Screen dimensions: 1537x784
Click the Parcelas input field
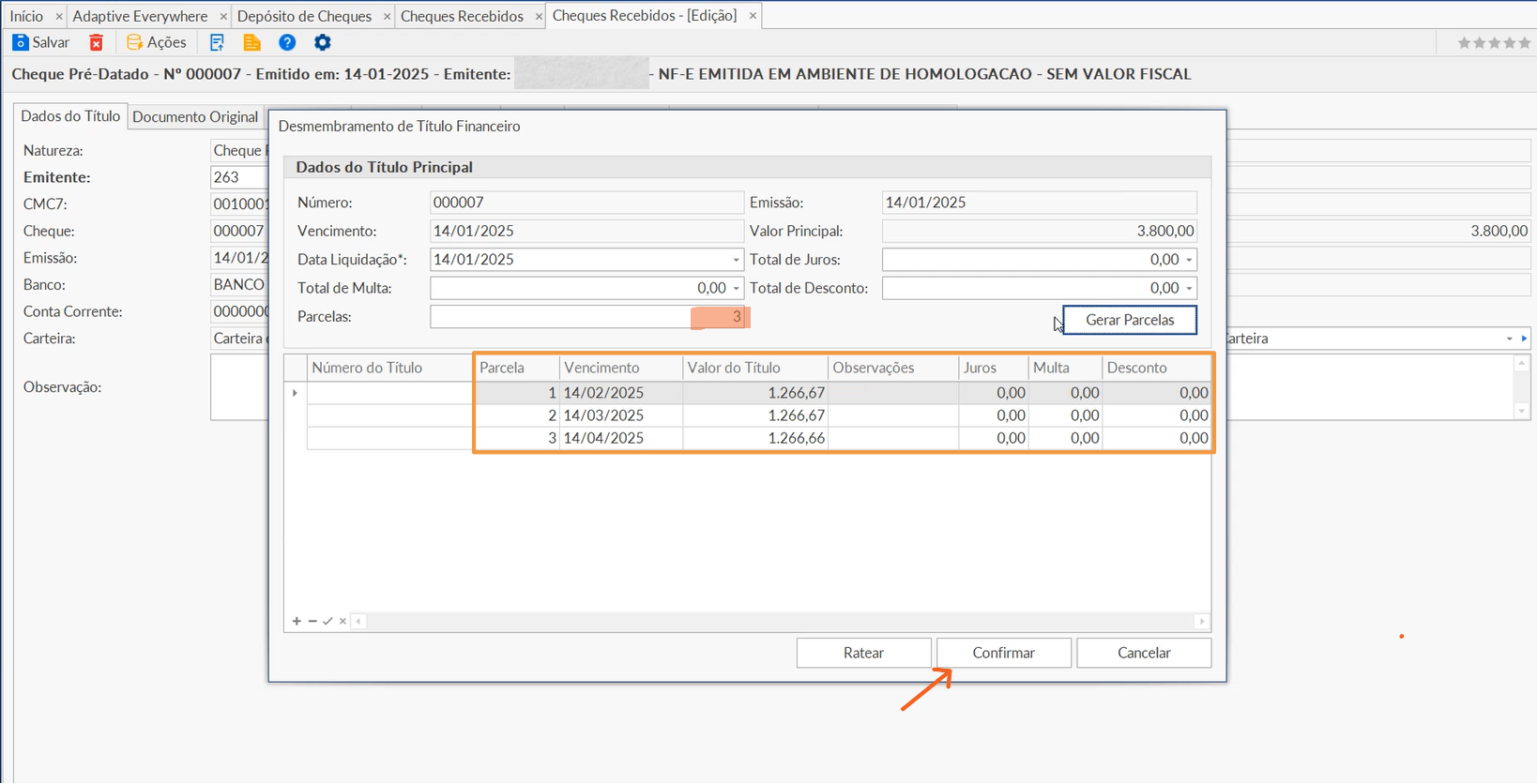pyautogui.click(x=587, y=317)
